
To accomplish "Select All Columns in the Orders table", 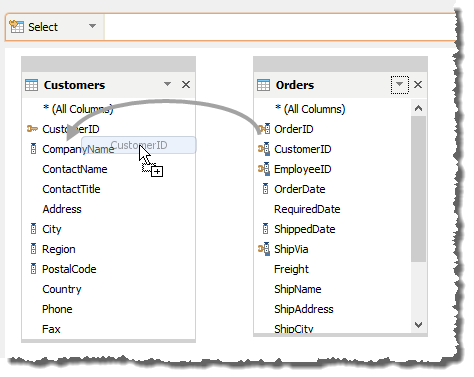I will (x=310, y=109).
